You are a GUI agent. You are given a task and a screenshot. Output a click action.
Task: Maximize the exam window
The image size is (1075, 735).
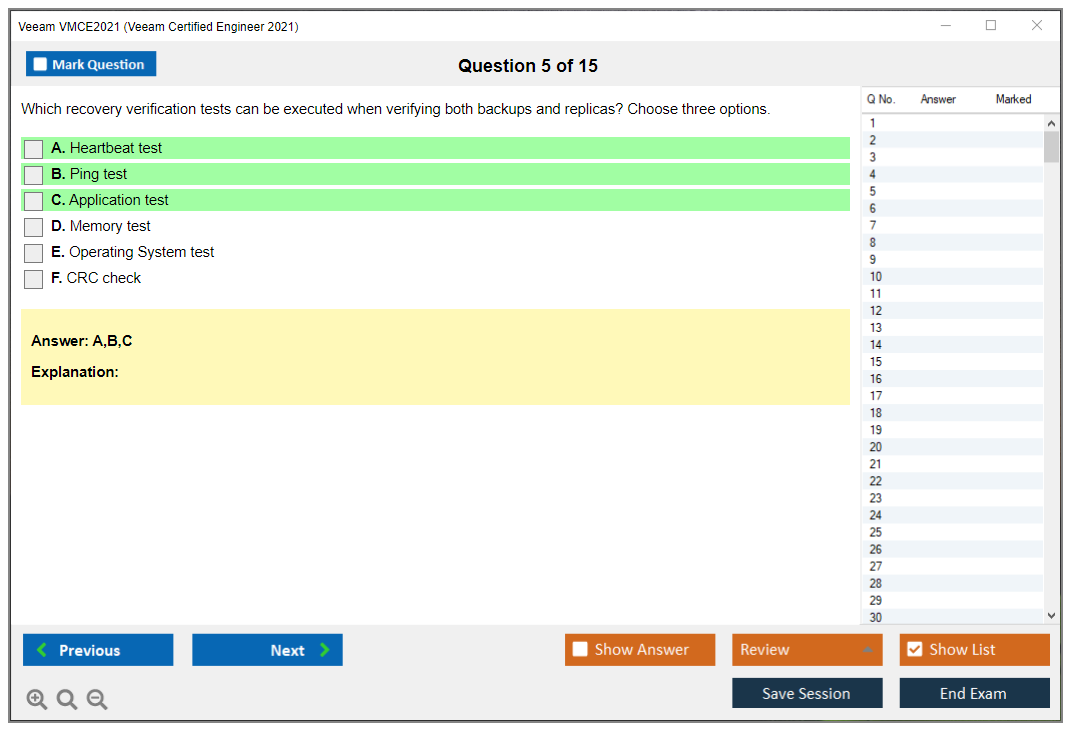tap(991, 26)
